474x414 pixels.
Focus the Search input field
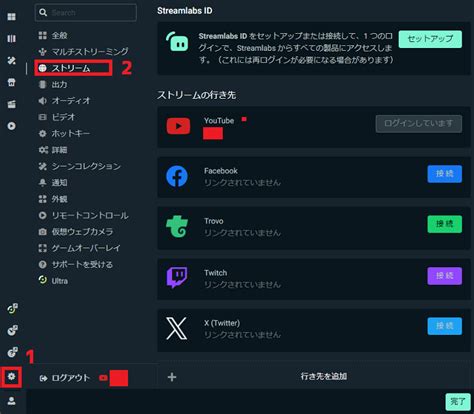click(85, 13)
